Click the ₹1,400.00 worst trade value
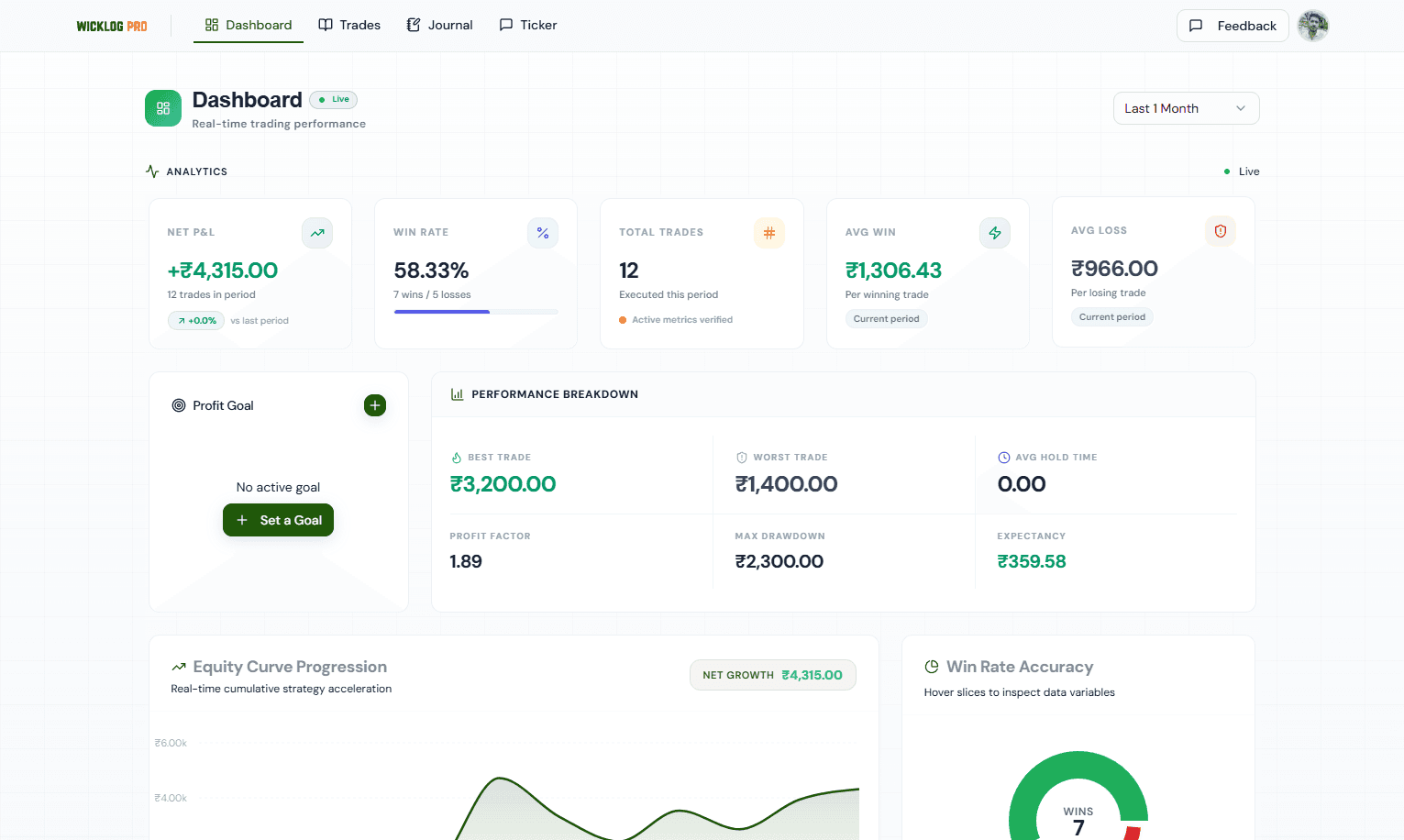The width and height of the screenshot is (1404, 840). 786,484
